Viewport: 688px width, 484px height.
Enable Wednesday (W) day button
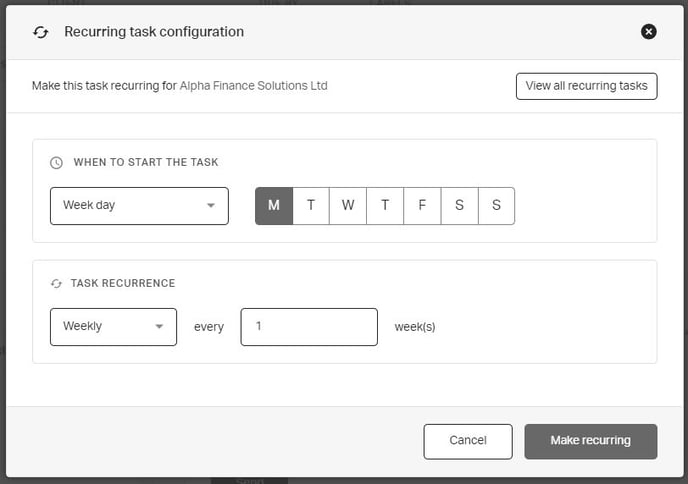(x=348, y=206)
